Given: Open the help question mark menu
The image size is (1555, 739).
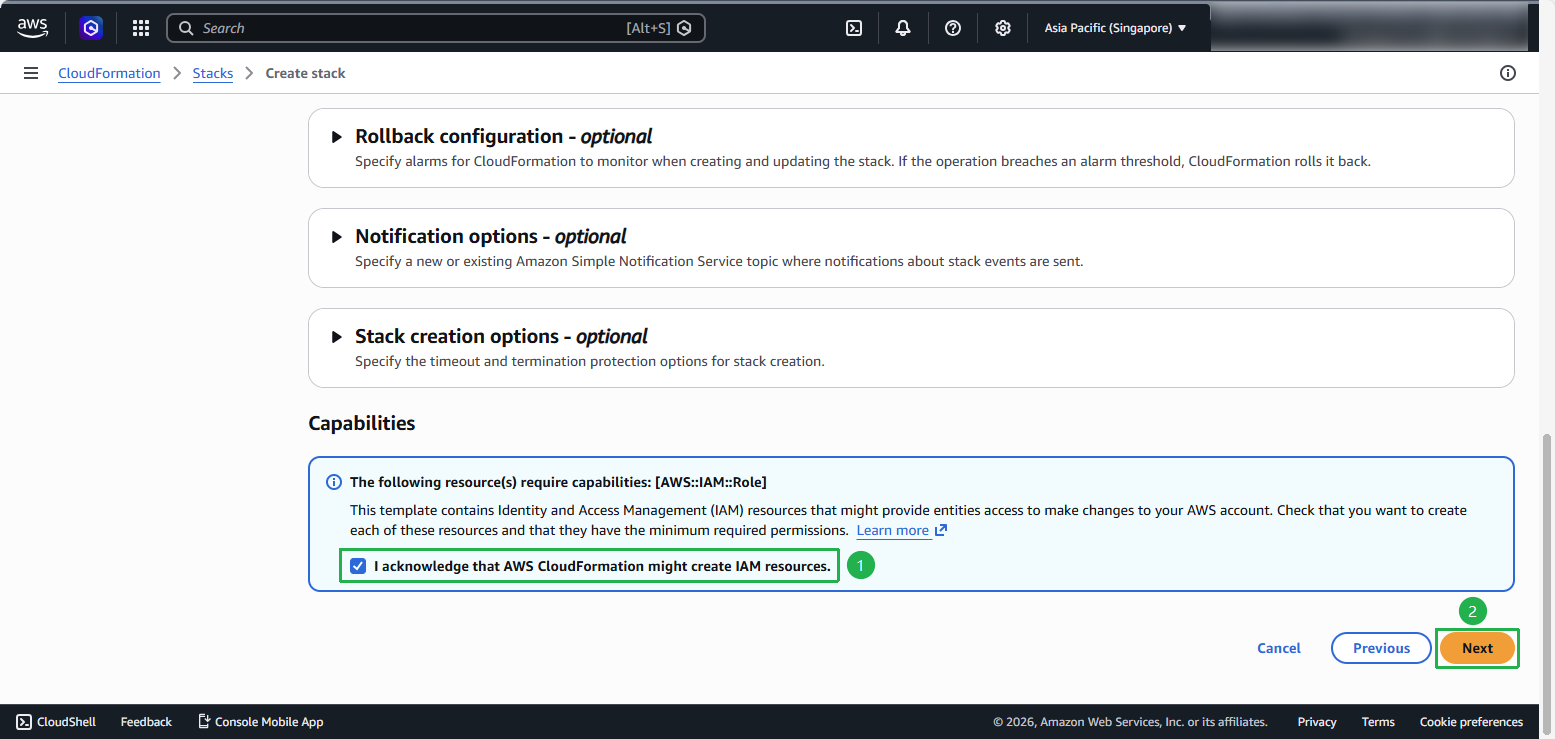Looking at the screenshot, I should click(953, 28).
